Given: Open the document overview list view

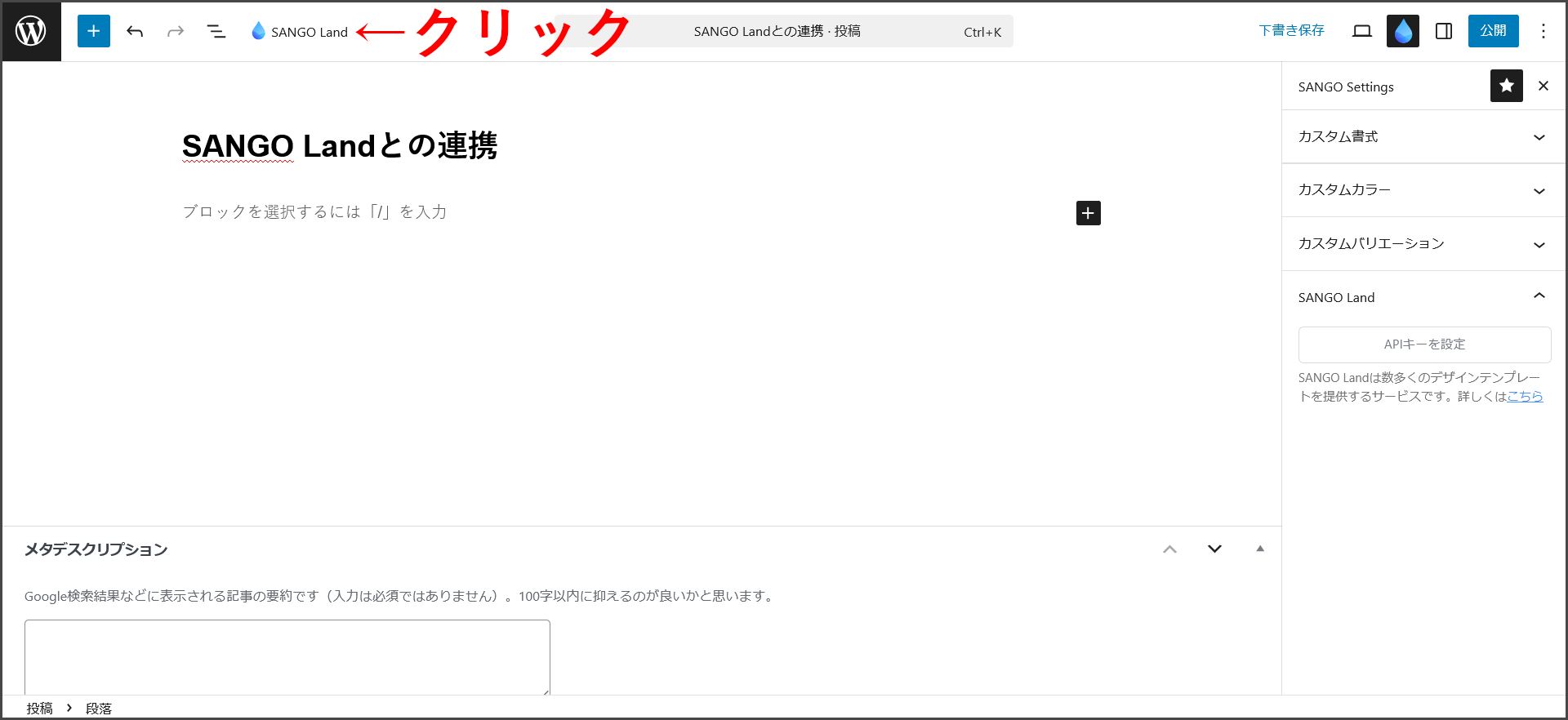Looking at the screenshot, I should [x=216, y=31].
